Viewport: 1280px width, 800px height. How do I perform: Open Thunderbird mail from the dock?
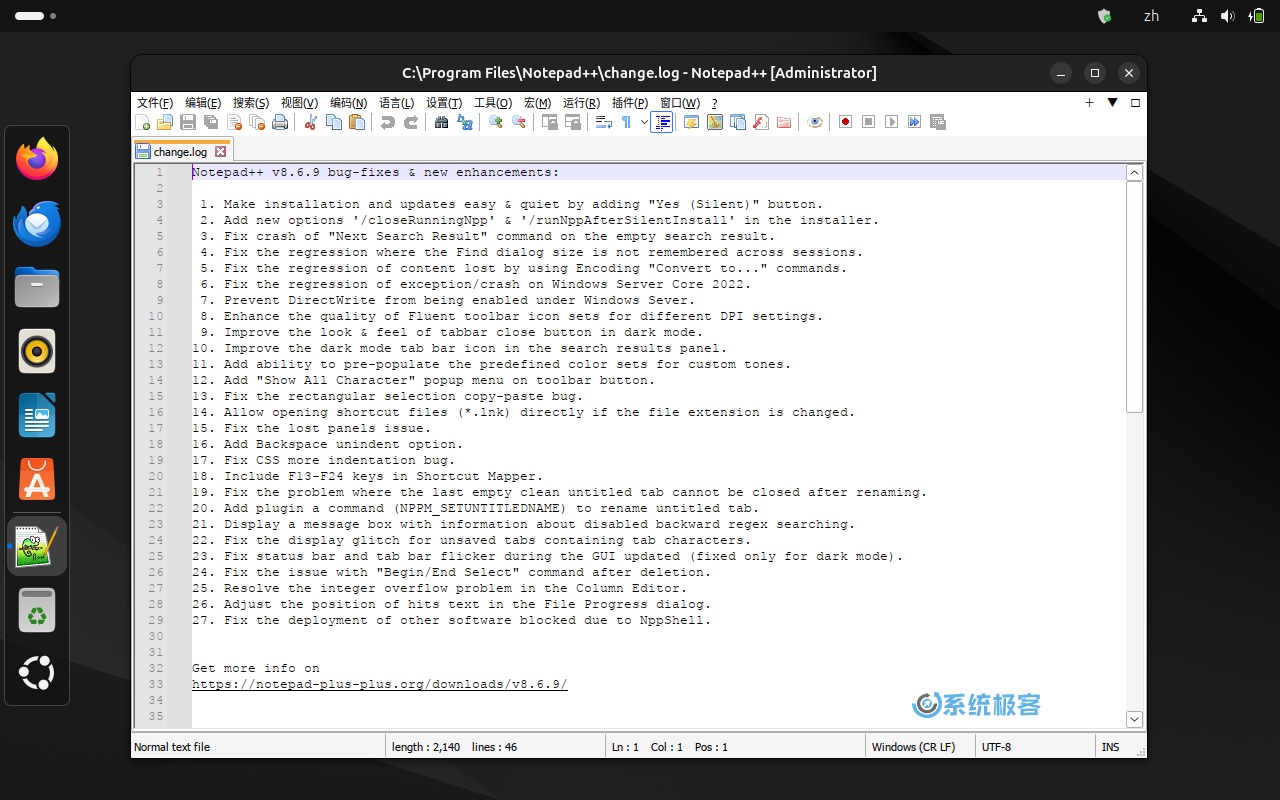click(x=37, y=223)
